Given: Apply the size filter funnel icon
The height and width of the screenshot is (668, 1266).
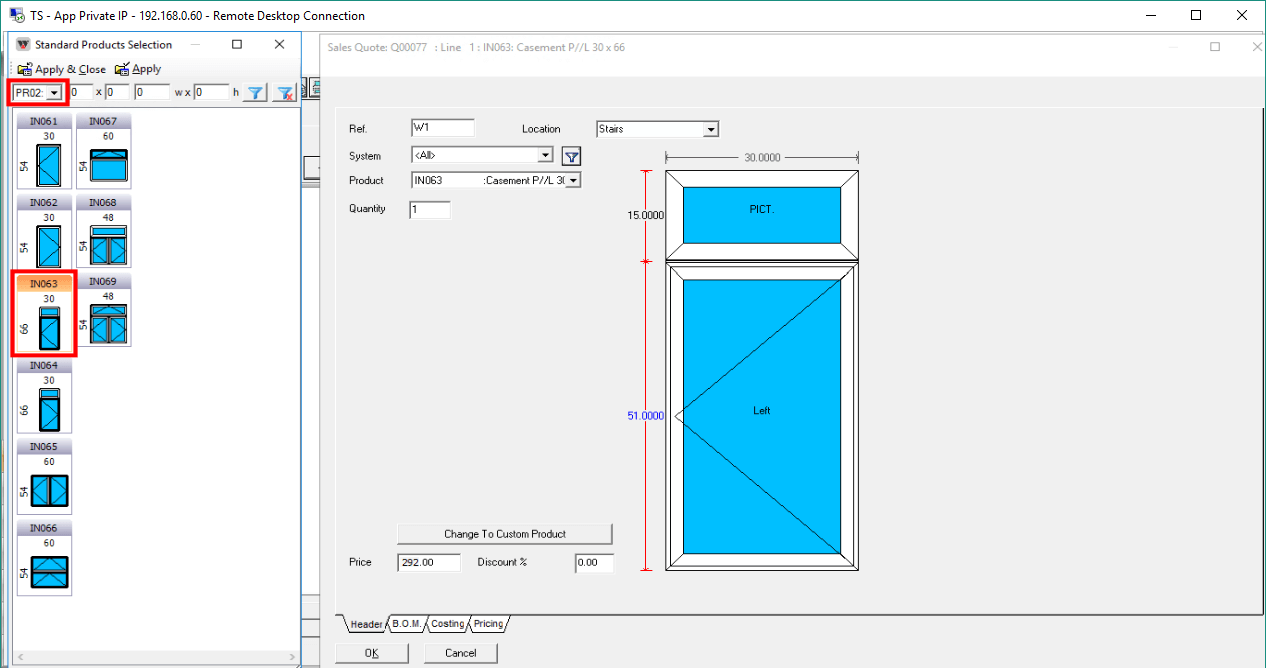Looking at the screenshot, I should (x=256, y=92).
